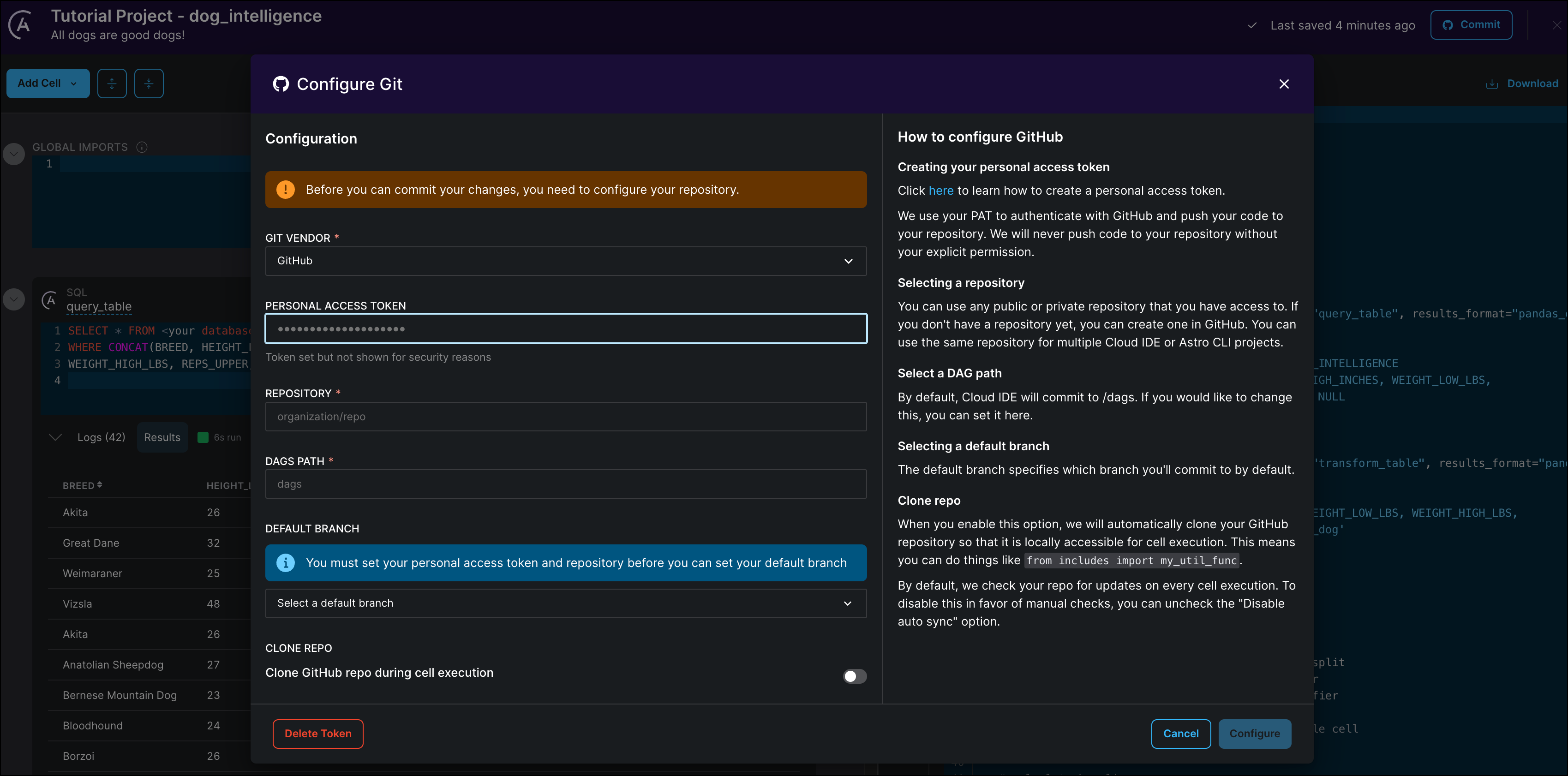Open the personal access token help link 'here'
Screen dimensions: 1568x776
(941, 191)
